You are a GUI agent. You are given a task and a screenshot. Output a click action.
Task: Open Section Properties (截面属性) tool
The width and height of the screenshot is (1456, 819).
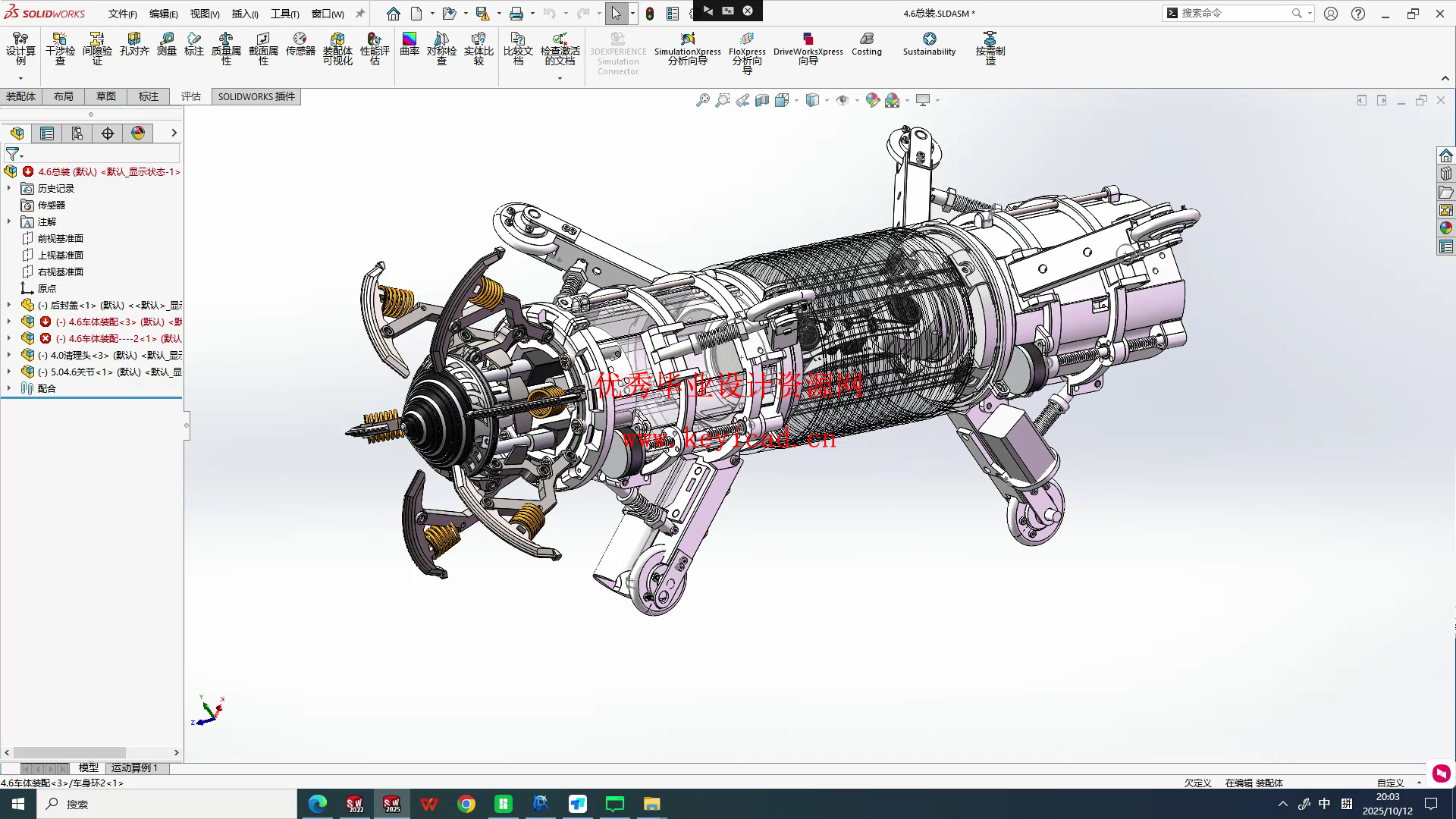point(263,47)
